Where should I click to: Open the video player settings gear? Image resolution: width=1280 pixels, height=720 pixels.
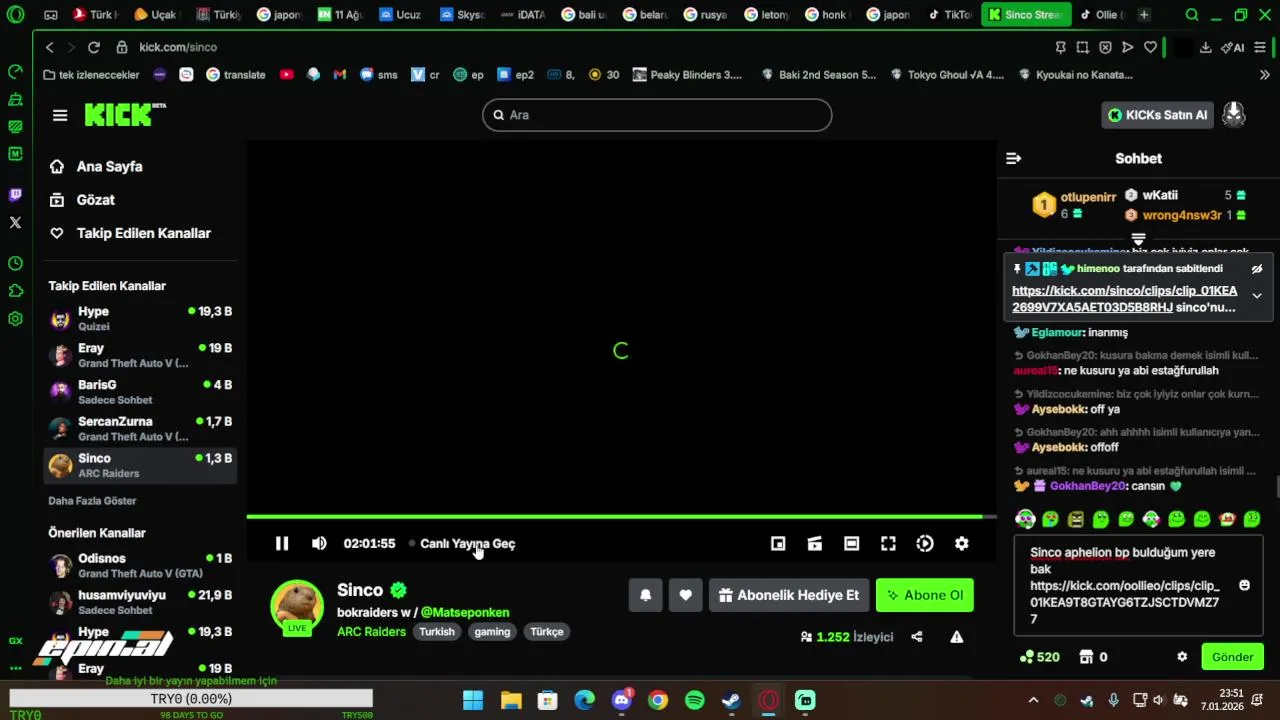click(961, 543)
